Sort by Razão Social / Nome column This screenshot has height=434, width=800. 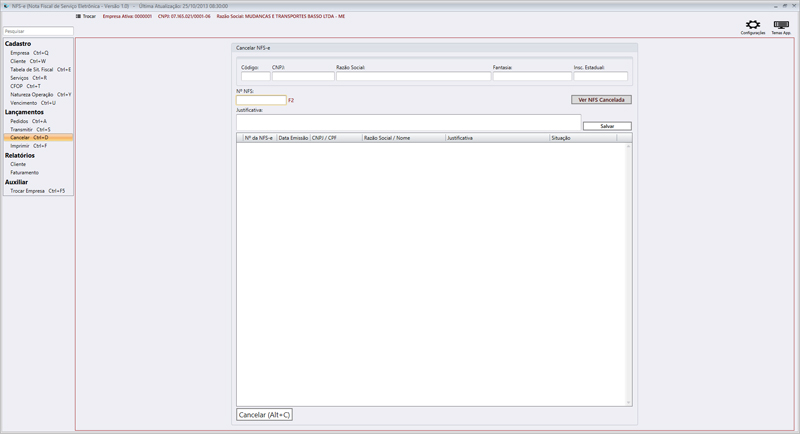(x=403, y=138)
